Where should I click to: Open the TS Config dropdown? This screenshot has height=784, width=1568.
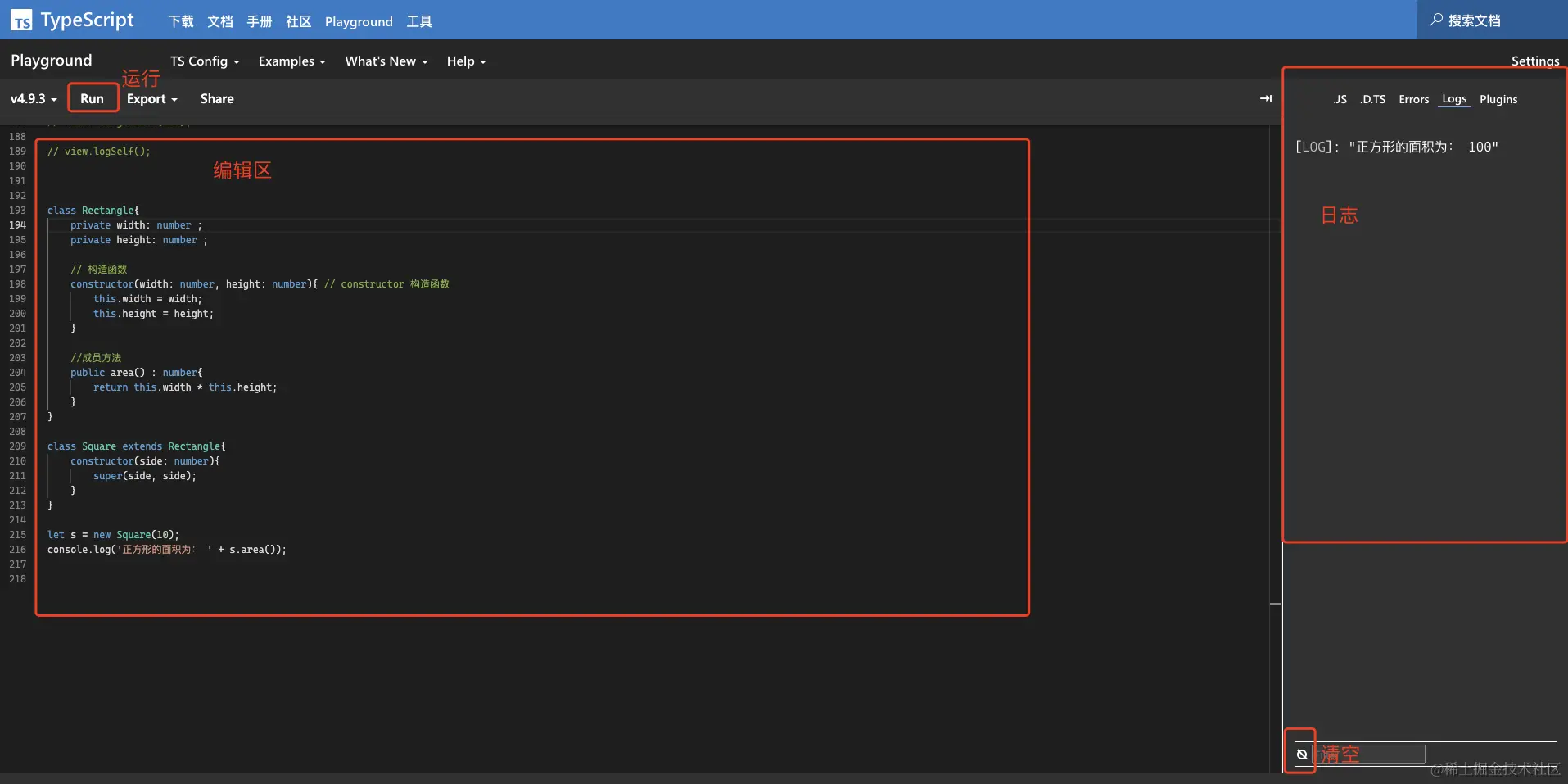point(205,61)
